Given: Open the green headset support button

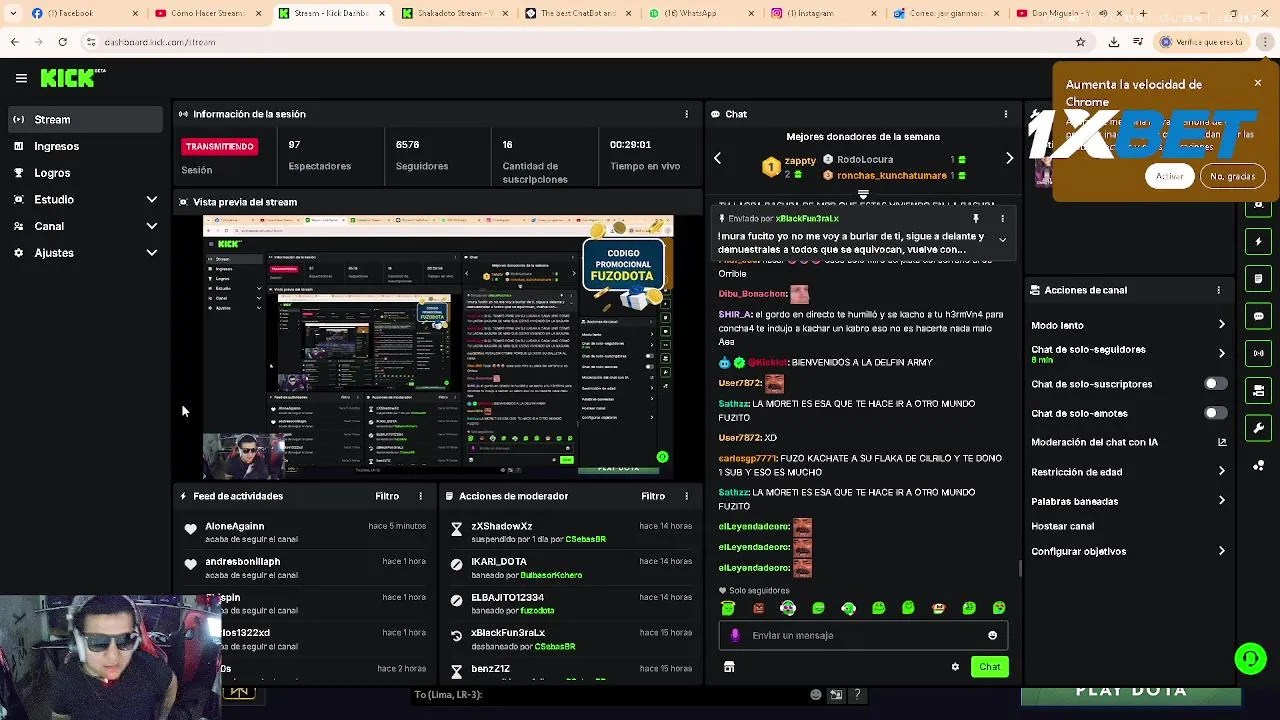Looking at the screenshot, I should click(x=1250, y=658).
